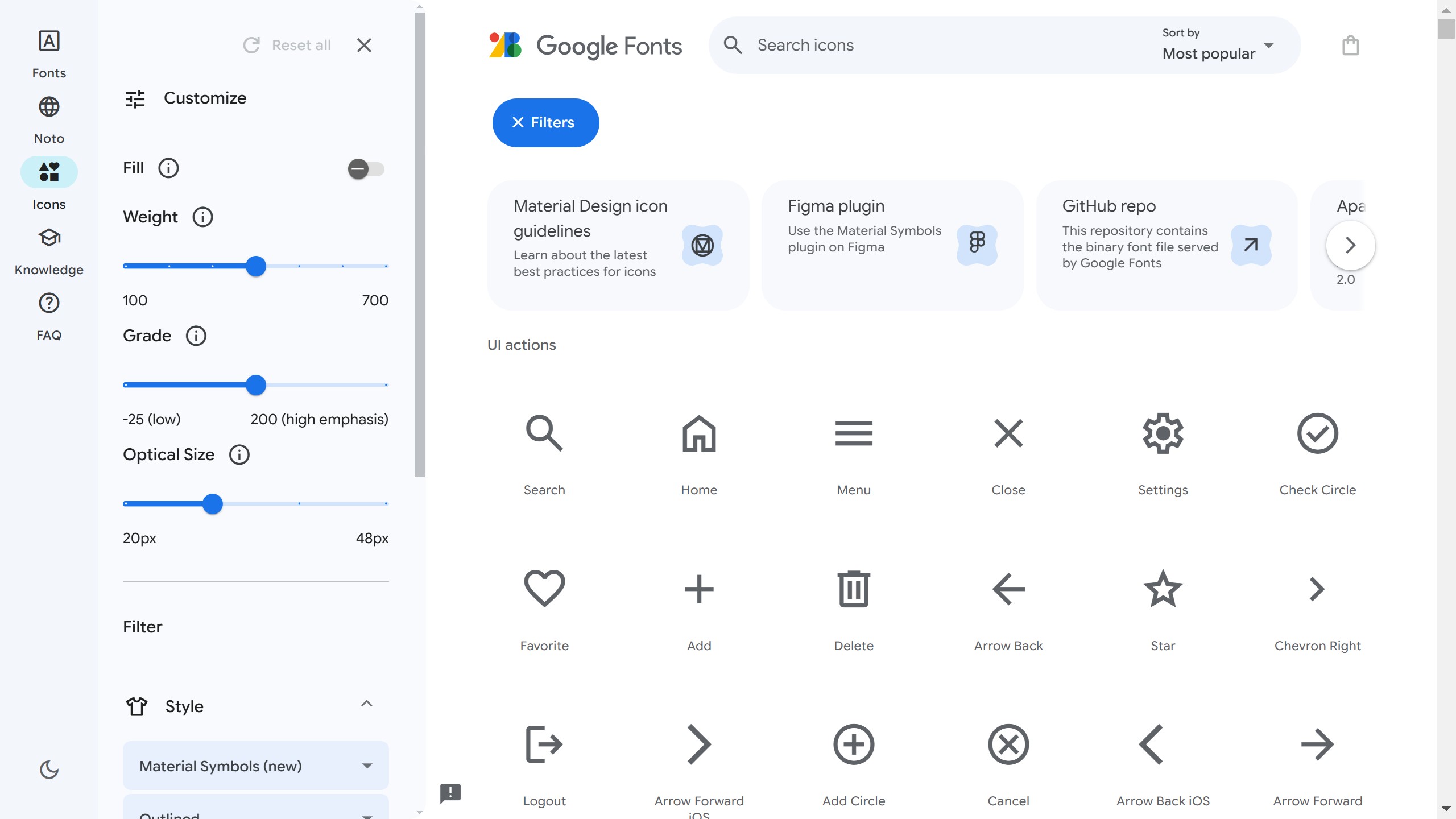Go to the Icons section

point(49,184)
